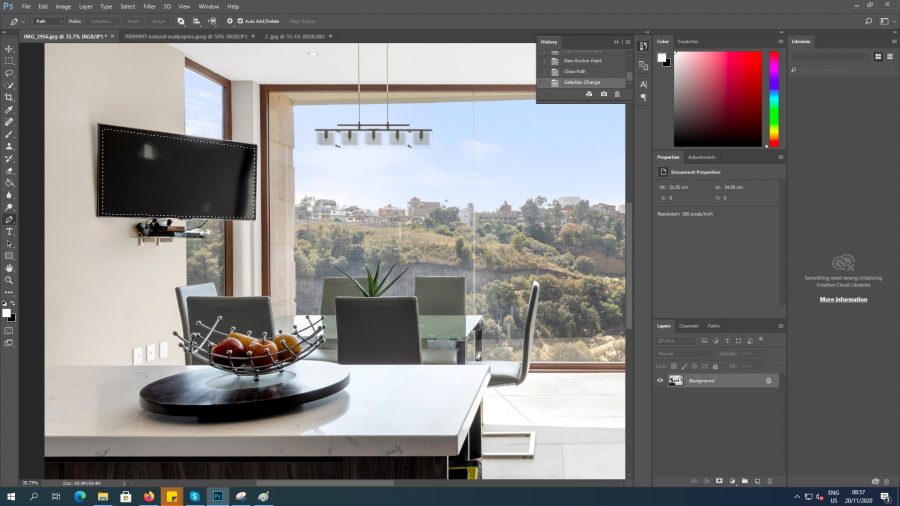Click the Selection... button in options bar
Image resolution: width=900 pixels, height=506 pixels.
click(103, 21)
